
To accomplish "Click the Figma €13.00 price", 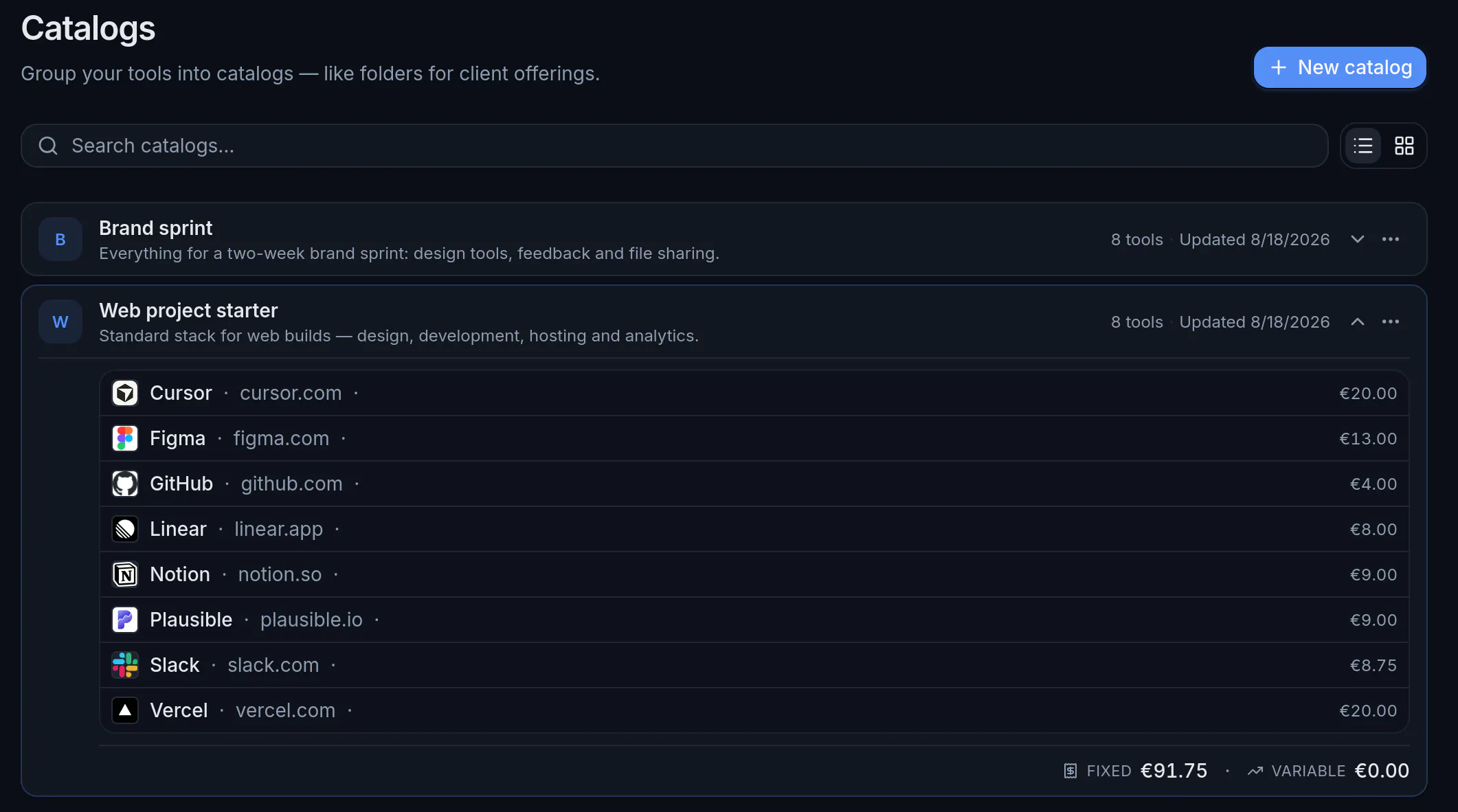I will click(1368, 438).
